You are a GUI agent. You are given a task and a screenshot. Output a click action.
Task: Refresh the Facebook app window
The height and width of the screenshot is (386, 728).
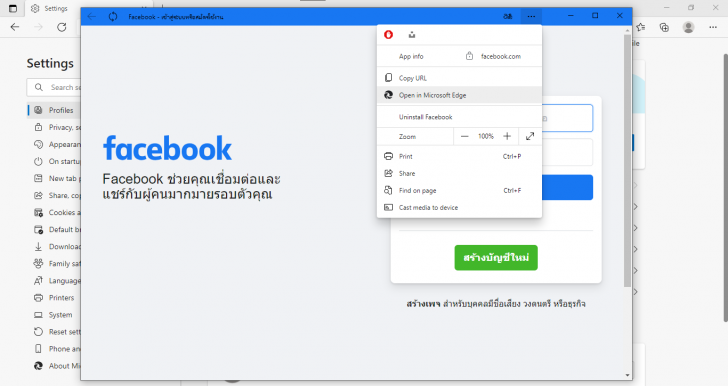point(113,16)
